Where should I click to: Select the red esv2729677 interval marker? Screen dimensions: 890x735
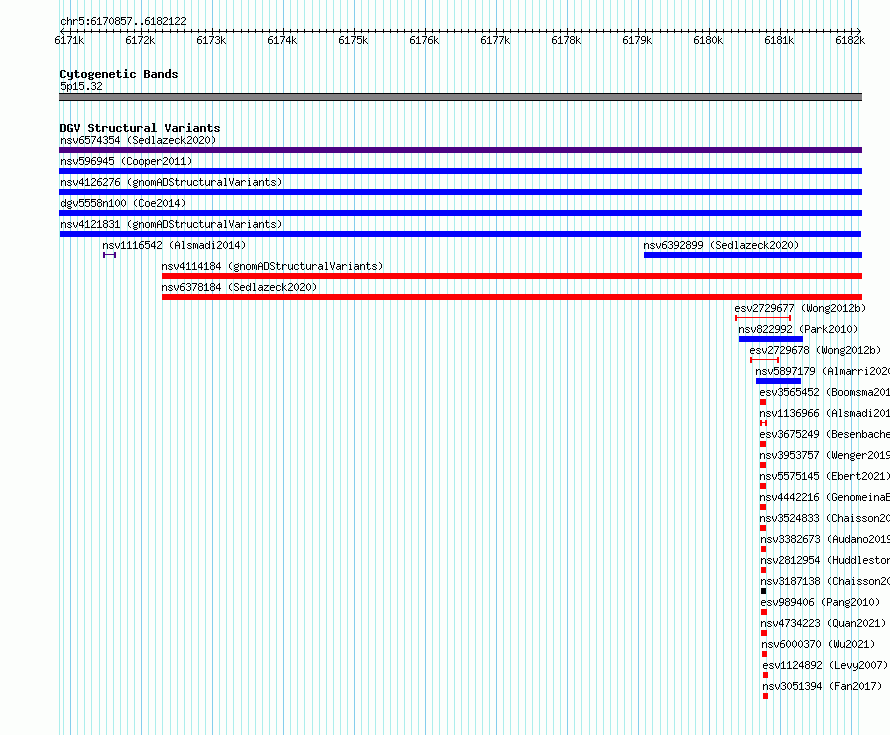763,318
